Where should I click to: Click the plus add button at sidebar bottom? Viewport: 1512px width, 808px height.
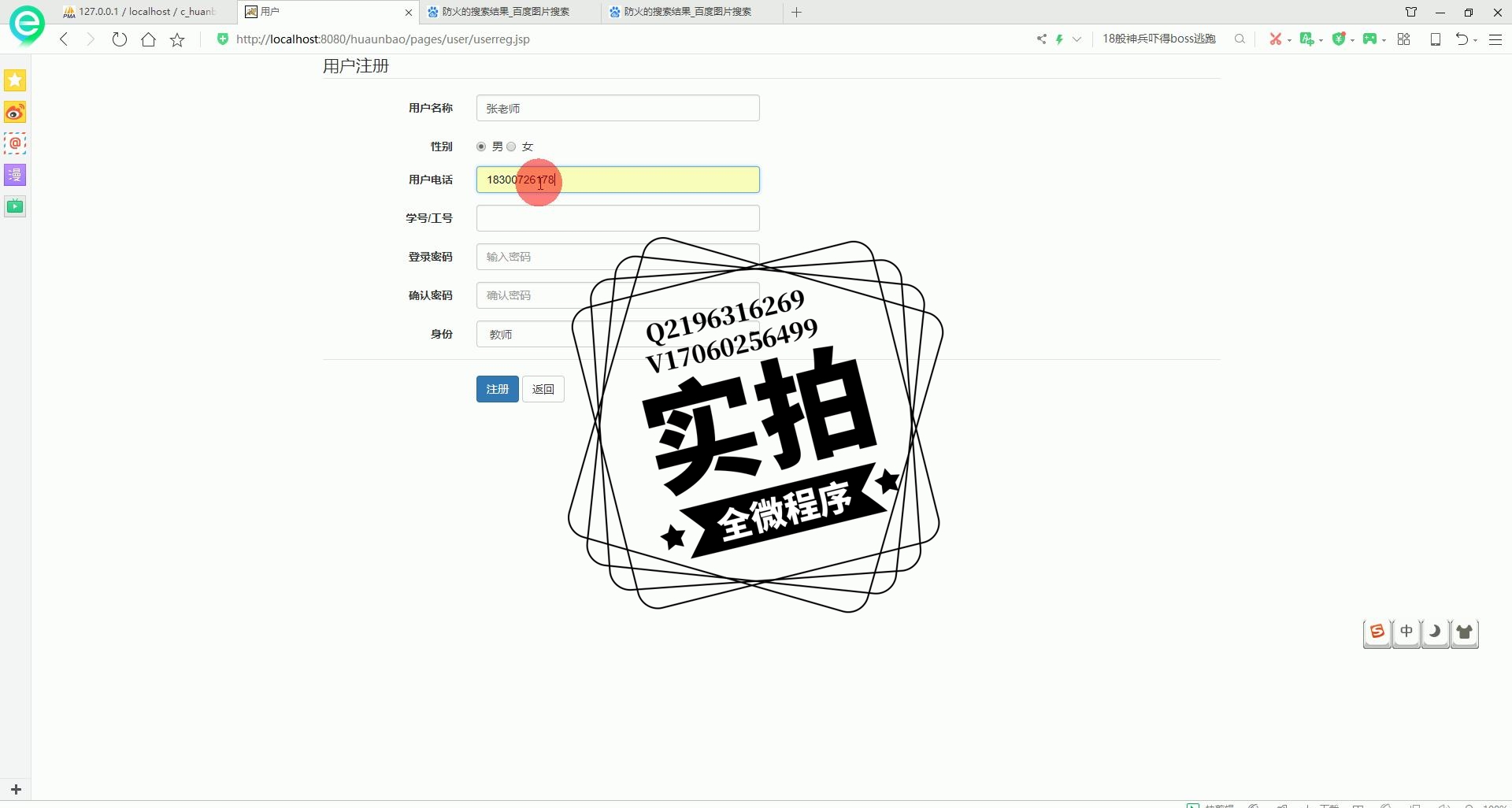tap(16, 789)
